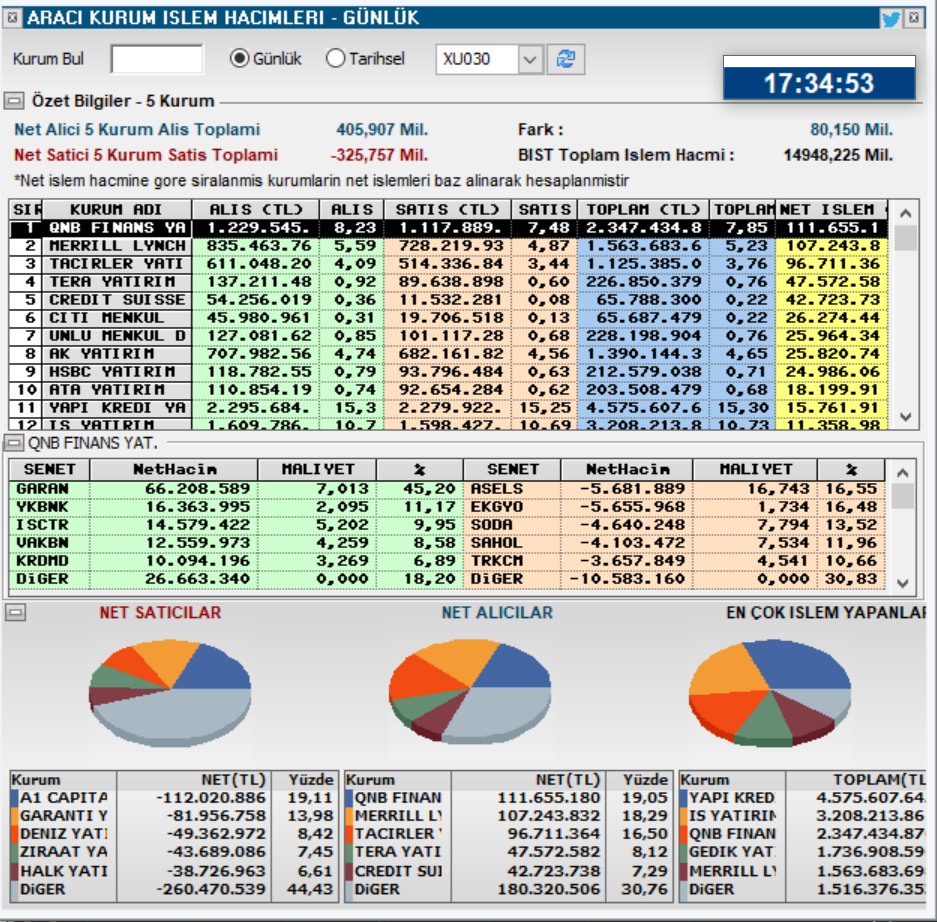Click the TRKCM stock row
937x922 pixels.
pyautogui.click(x=675, y=560)
